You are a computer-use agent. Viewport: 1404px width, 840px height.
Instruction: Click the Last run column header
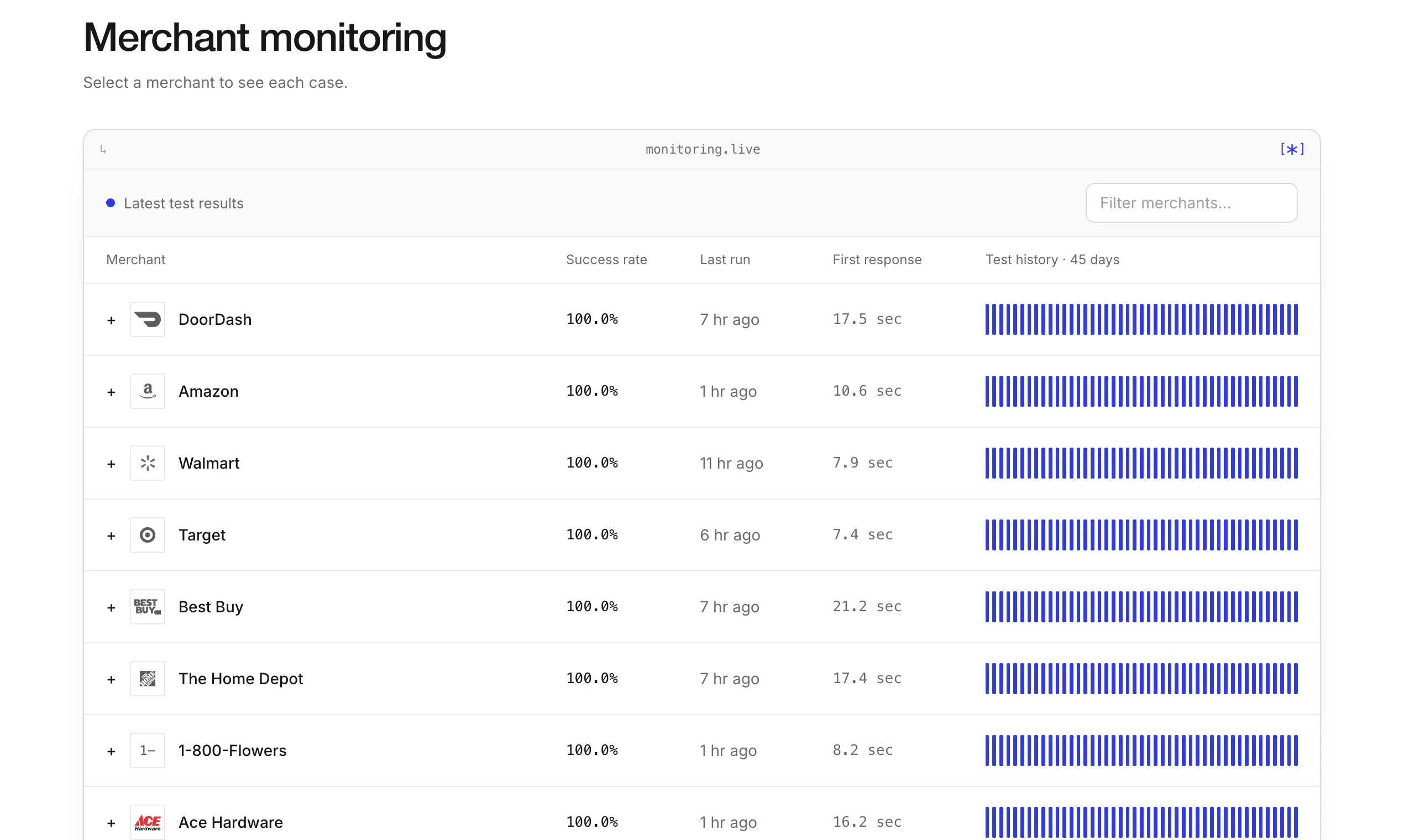[725, 260]
